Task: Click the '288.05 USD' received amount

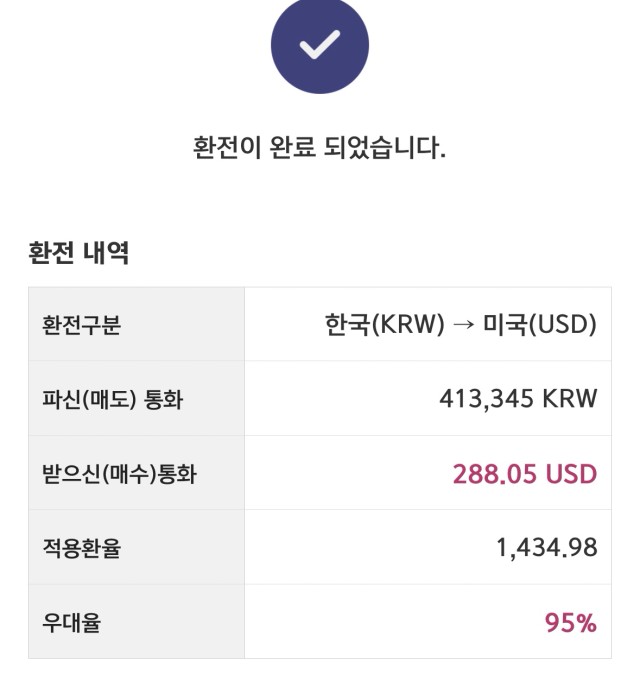Action: (x=525, y=474)
